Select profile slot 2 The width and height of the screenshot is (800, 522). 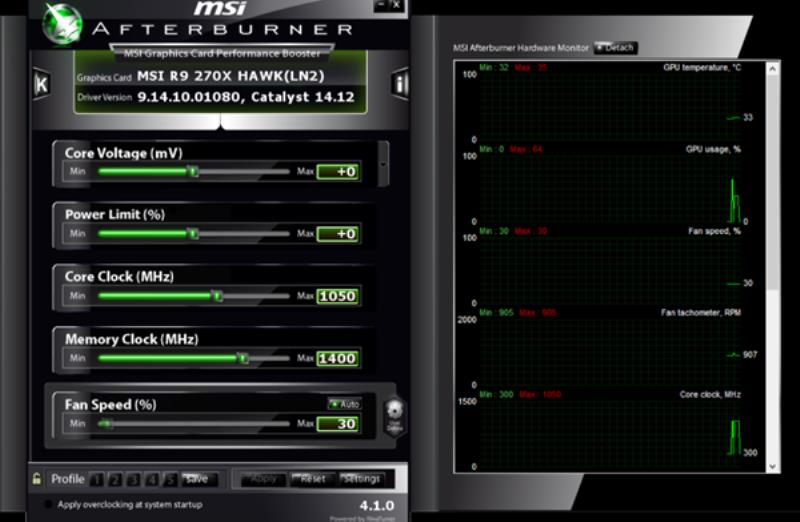(115, 480)
